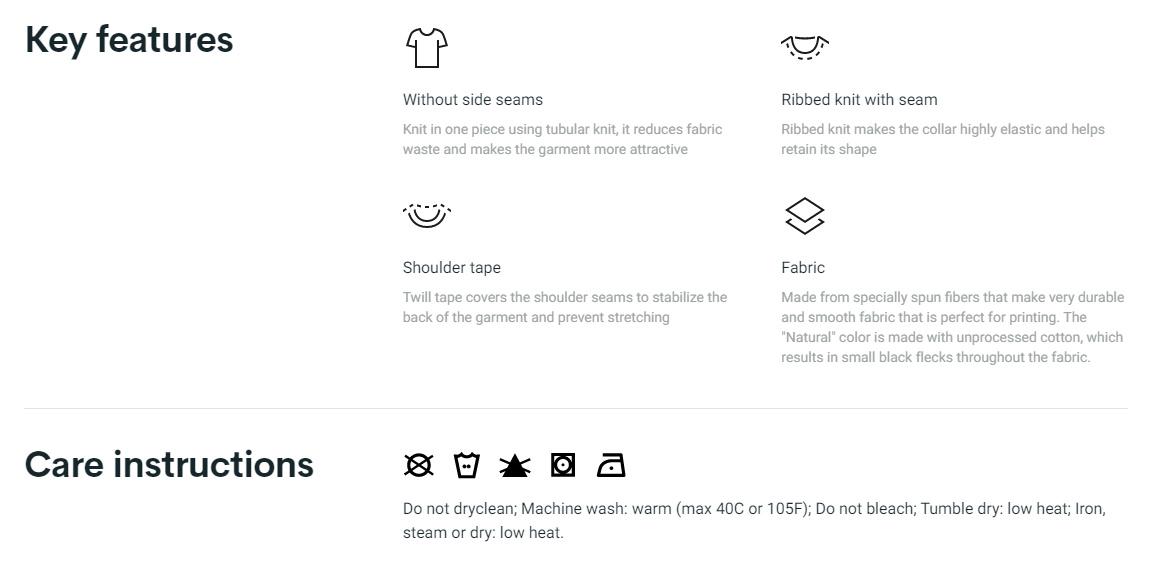Screen dimensions: 1158x581
Task: Click the ribbed collar icon
Action: 805,47
